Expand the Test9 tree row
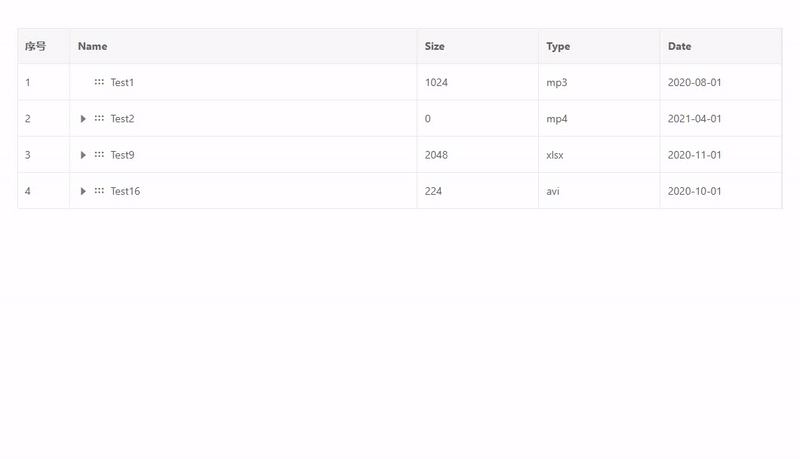The height and width of the screenshot is (459, 800). click(x=83, y=155)
